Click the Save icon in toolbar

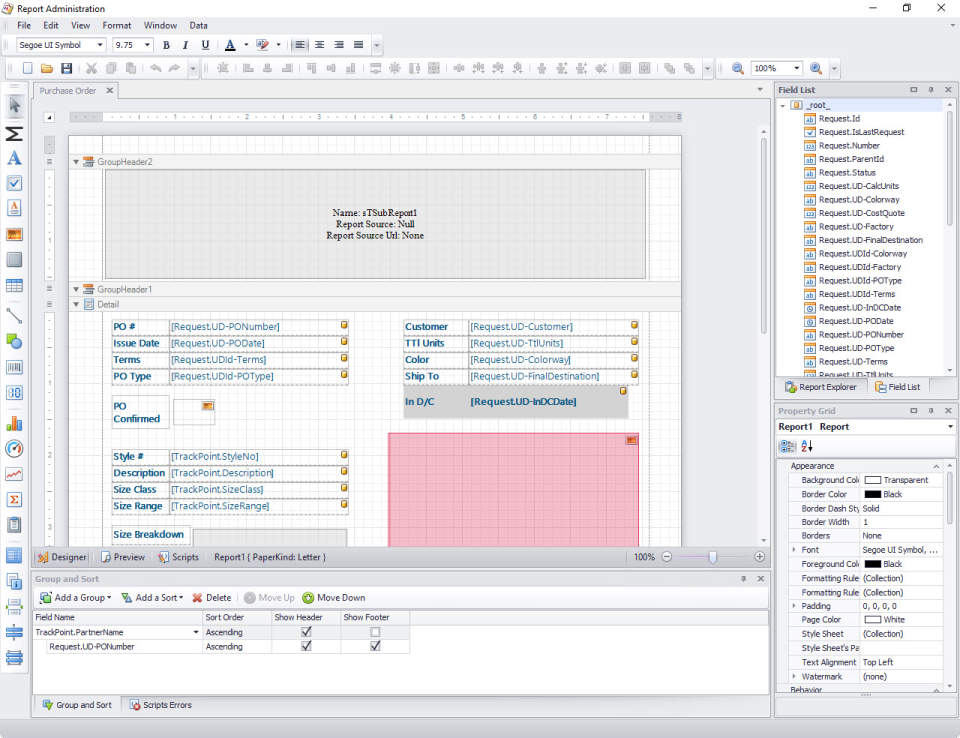click(67, 69)
